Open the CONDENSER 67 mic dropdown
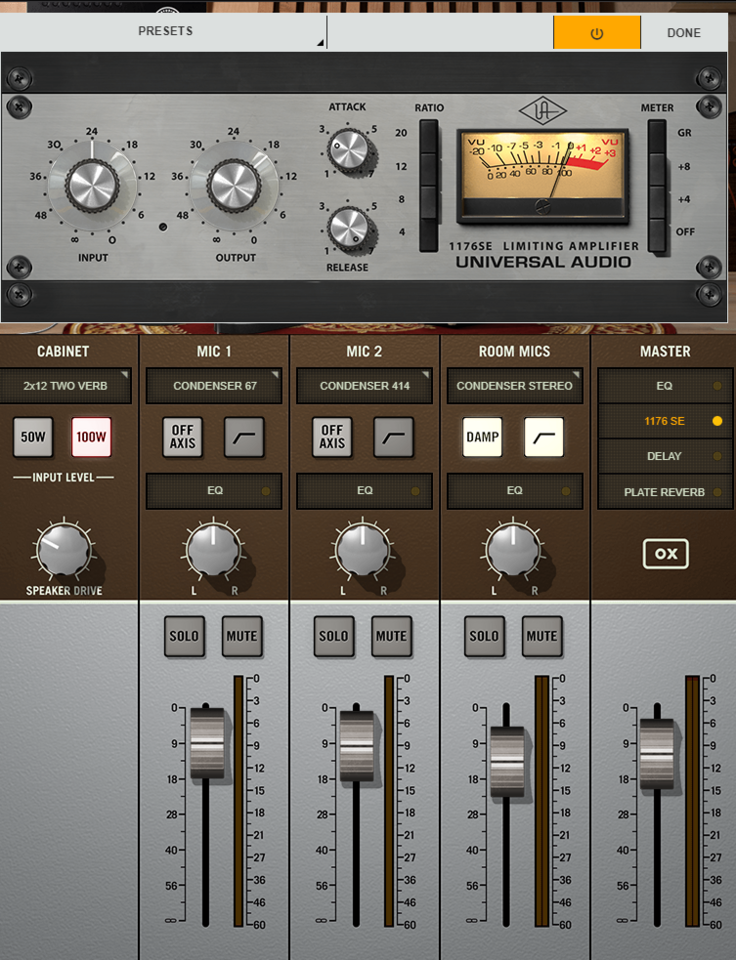 [x=214, y=386]
